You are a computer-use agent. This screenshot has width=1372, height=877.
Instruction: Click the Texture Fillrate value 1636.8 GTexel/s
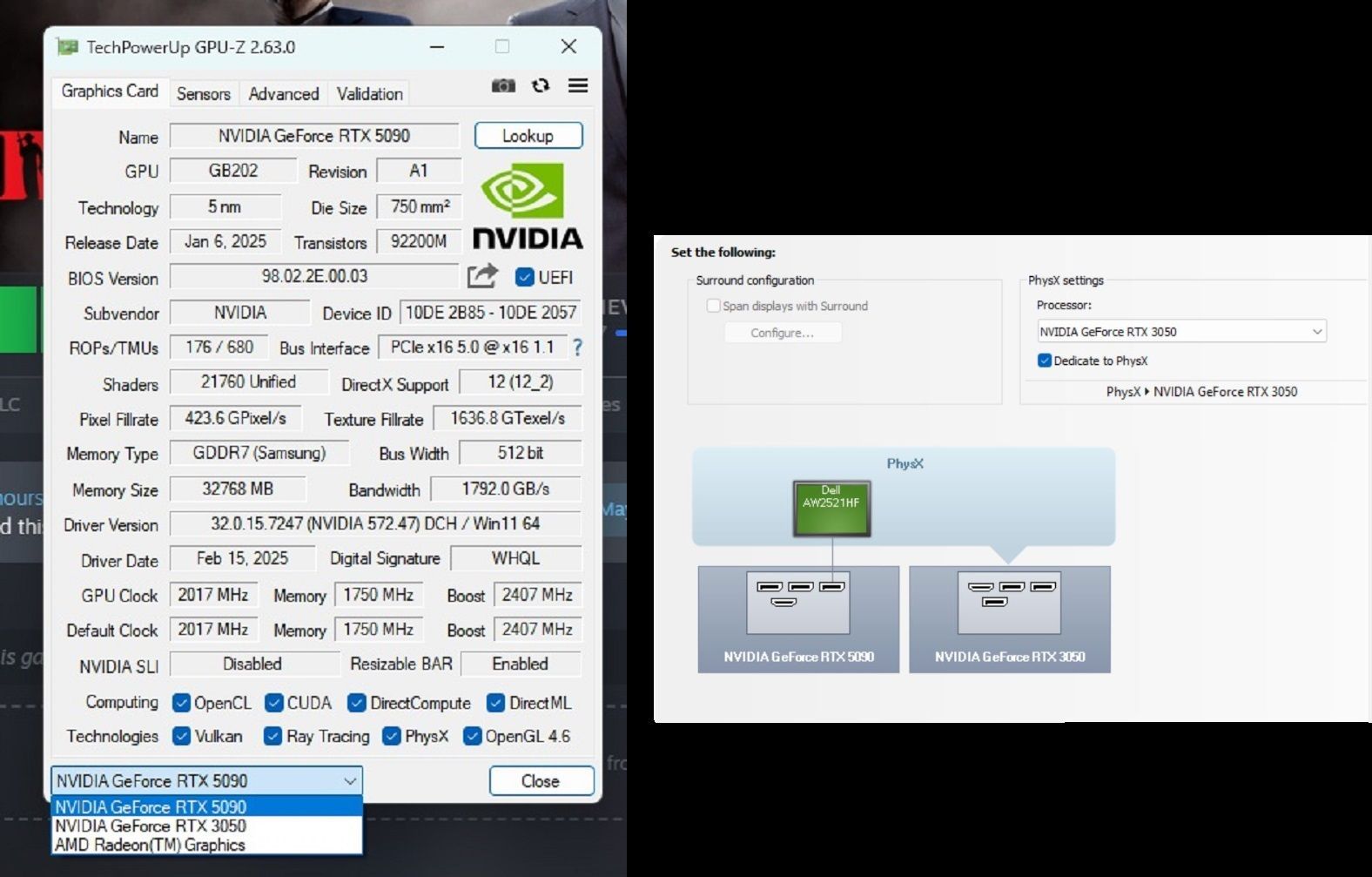coord(508,418)
